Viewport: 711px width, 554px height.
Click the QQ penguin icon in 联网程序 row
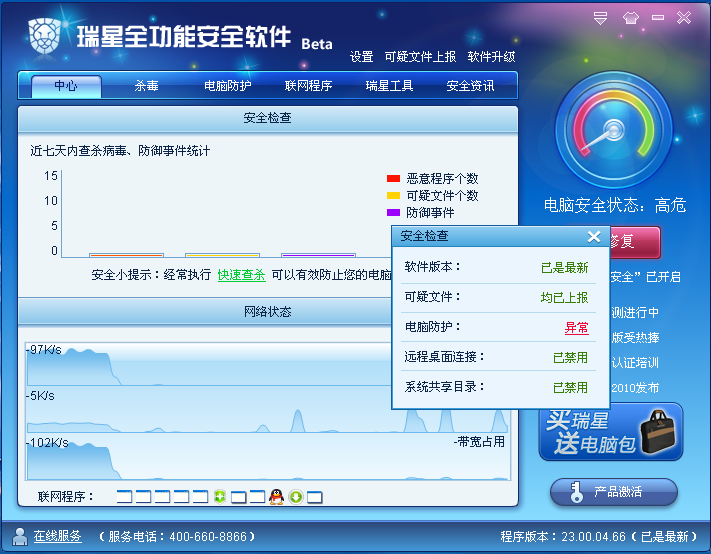pos(276,497)
